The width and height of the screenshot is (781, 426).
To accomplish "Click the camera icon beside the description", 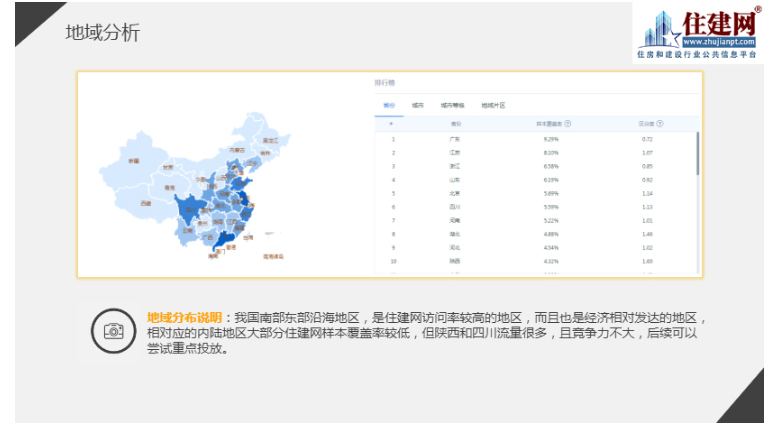I will 113,331.
